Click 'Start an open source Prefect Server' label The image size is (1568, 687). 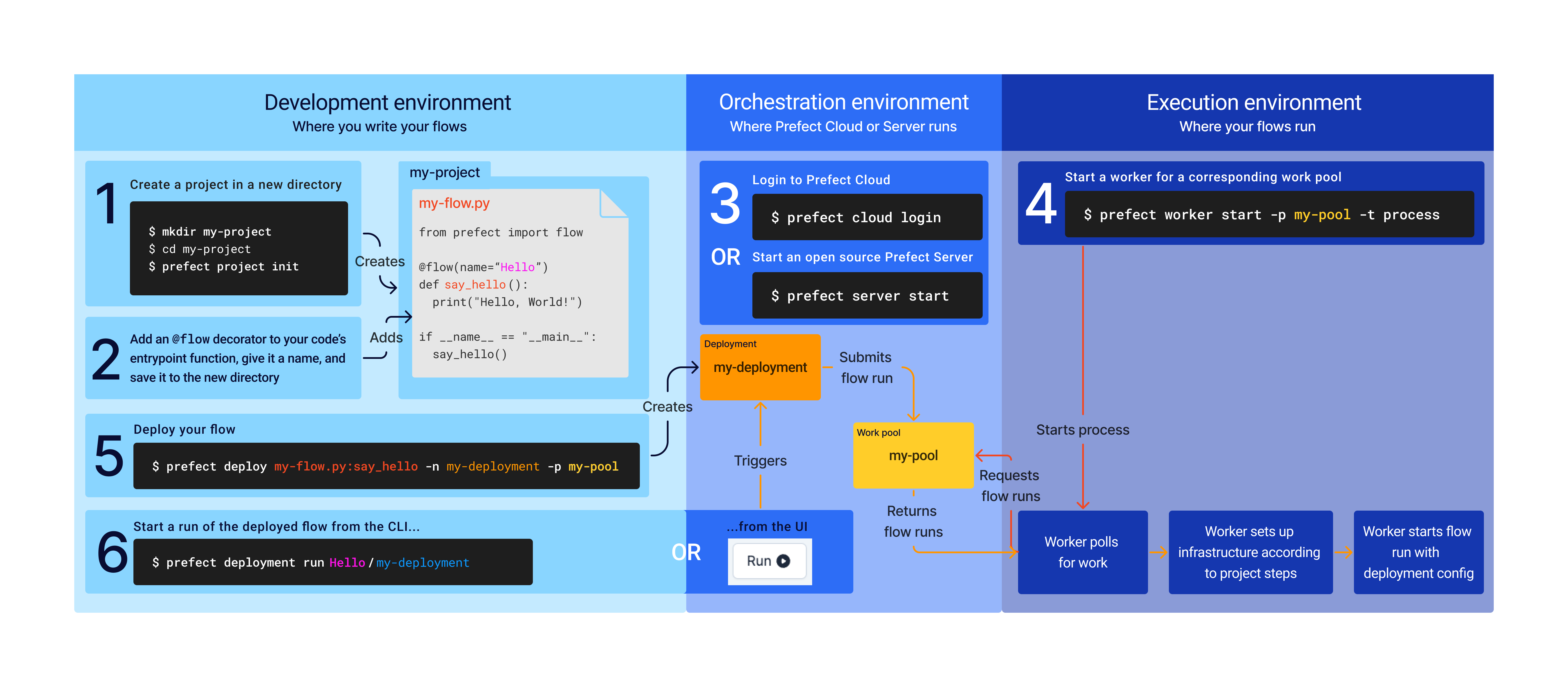[863, 257]
